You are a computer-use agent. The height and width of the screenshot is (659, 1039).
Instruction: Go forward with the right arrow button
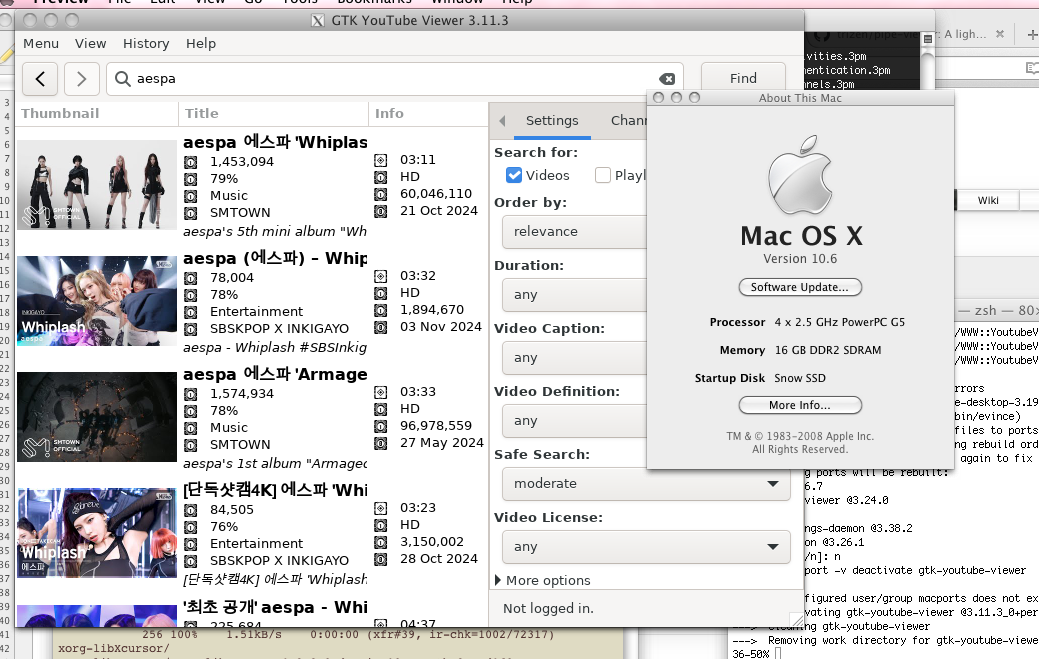point(82,79)
